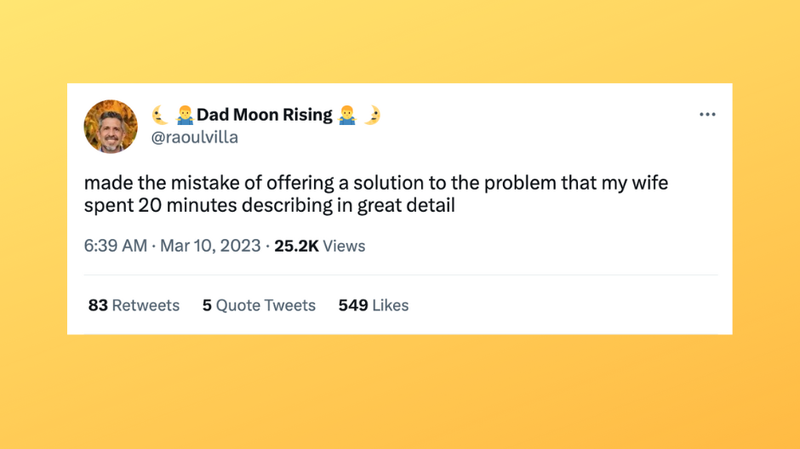Click the shrugging man emoji after the name

347,115
